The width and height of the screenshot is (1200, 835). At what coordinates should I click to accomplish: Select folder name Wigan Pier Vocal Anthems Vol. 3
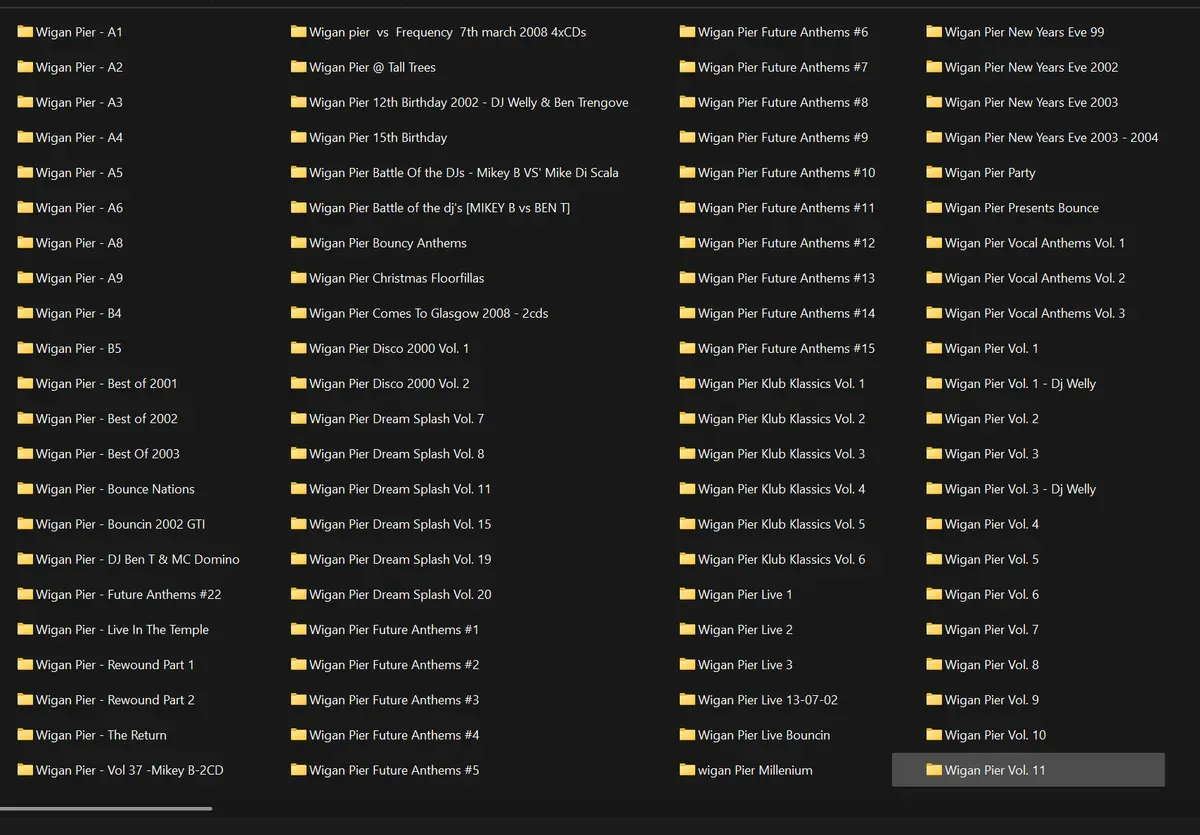1035,313
